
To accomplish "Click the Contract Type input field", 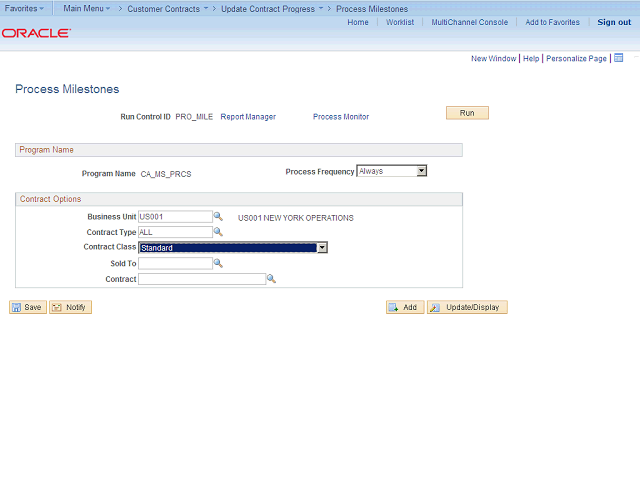I will coord(175,232).
